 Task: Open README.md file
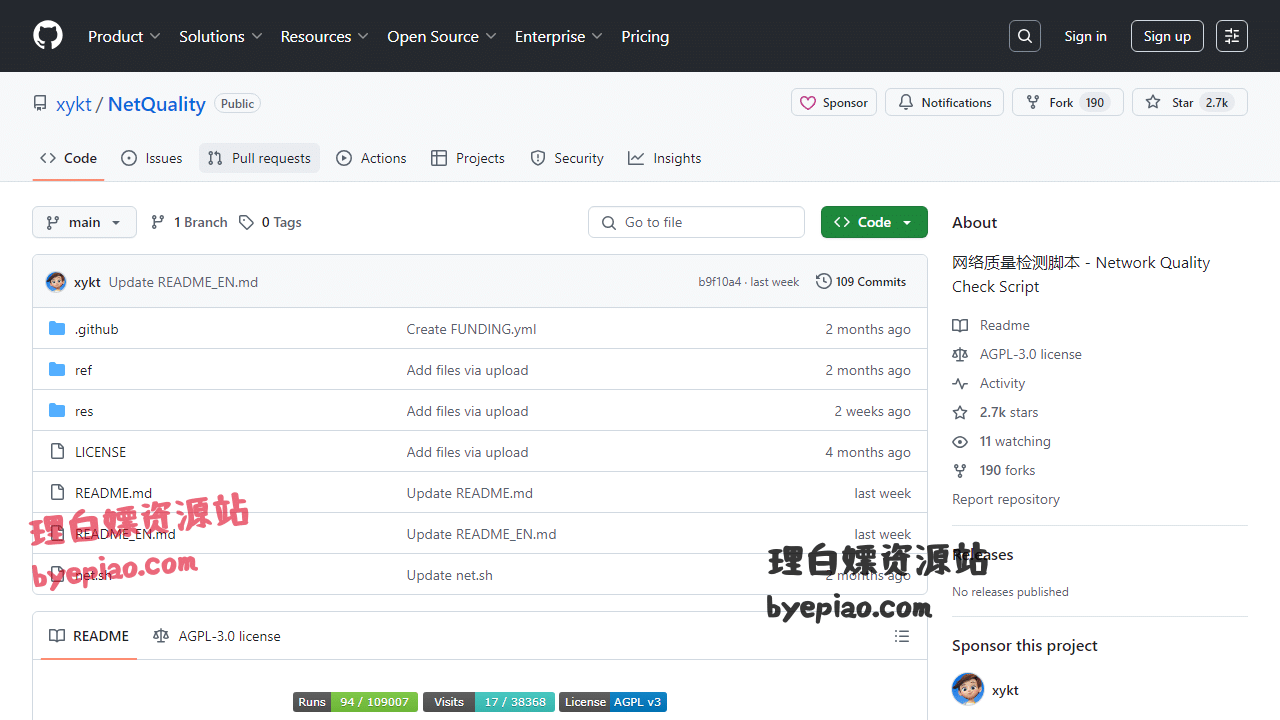[x=114, y=493]
